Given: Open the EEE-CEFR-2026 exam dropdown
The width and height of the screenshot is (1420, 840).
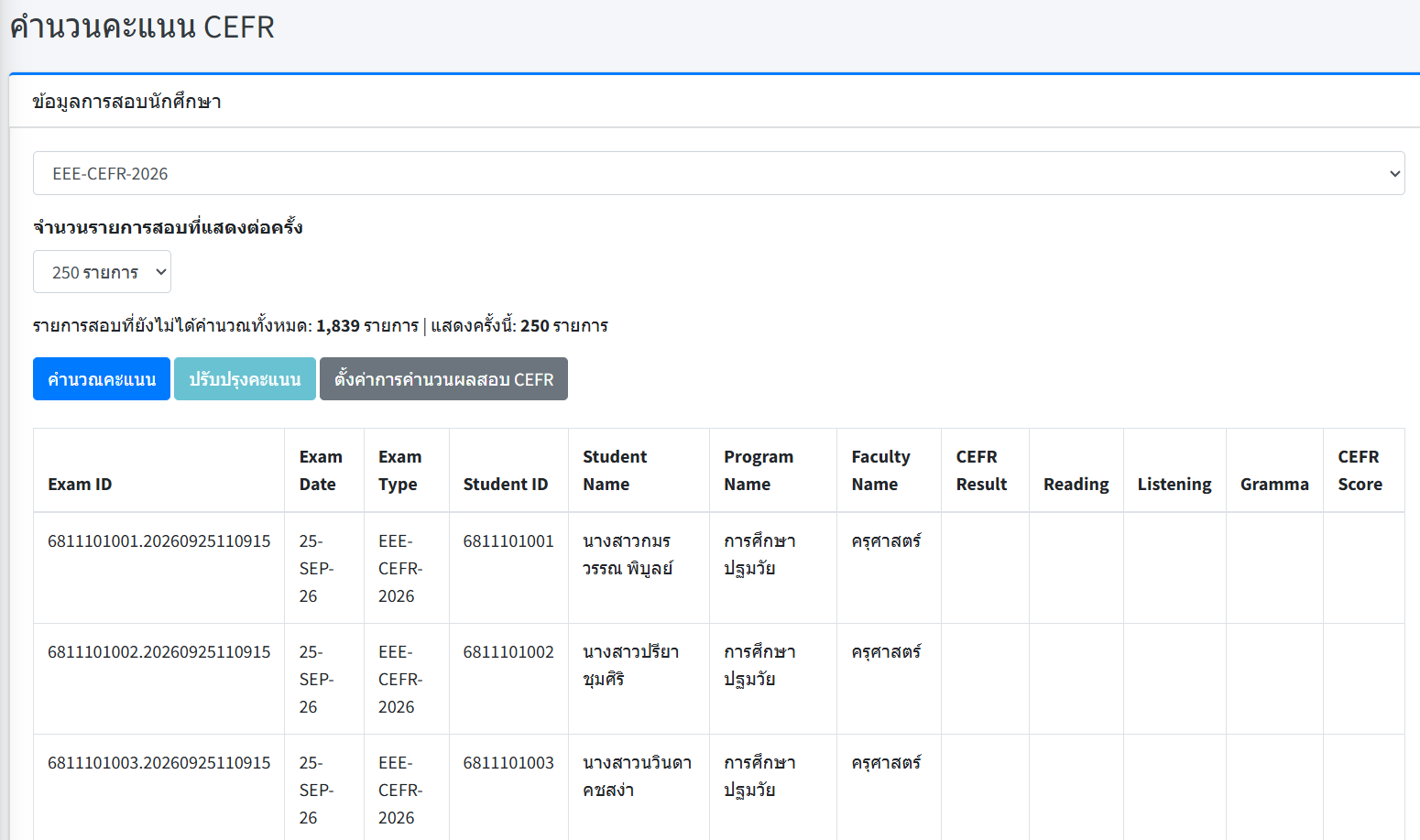Looking at the screenshot, I should coord(718,173).
